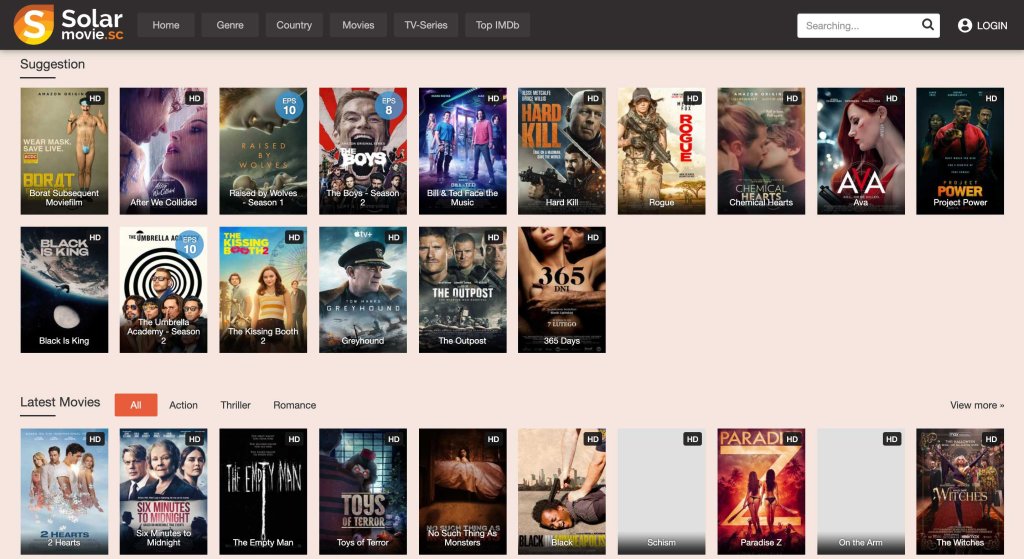Open Paradise Z movie poster

click(761, 491)
